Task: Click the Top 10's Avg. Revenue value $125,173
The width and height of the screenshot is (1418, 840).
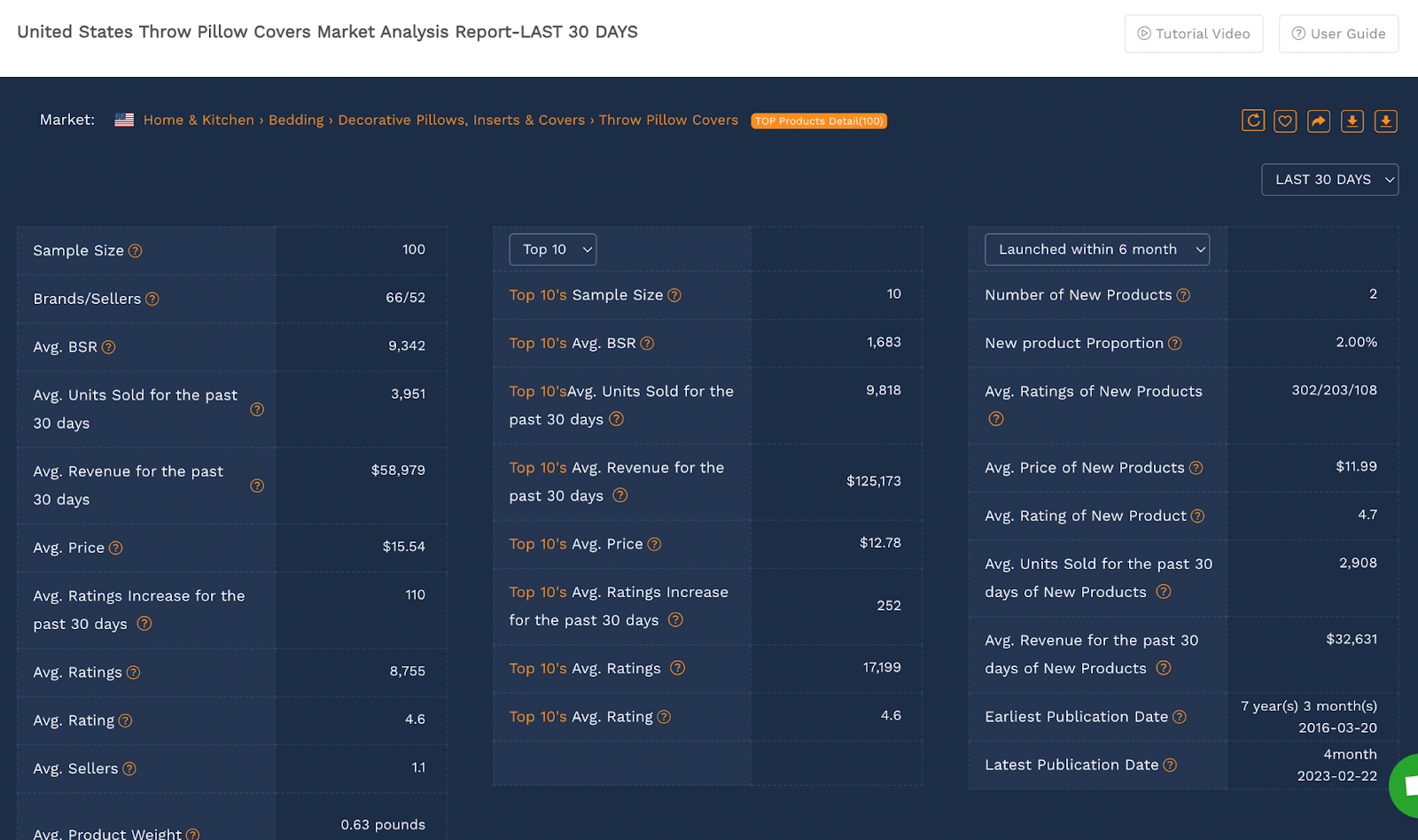Action: click(874, 481)
